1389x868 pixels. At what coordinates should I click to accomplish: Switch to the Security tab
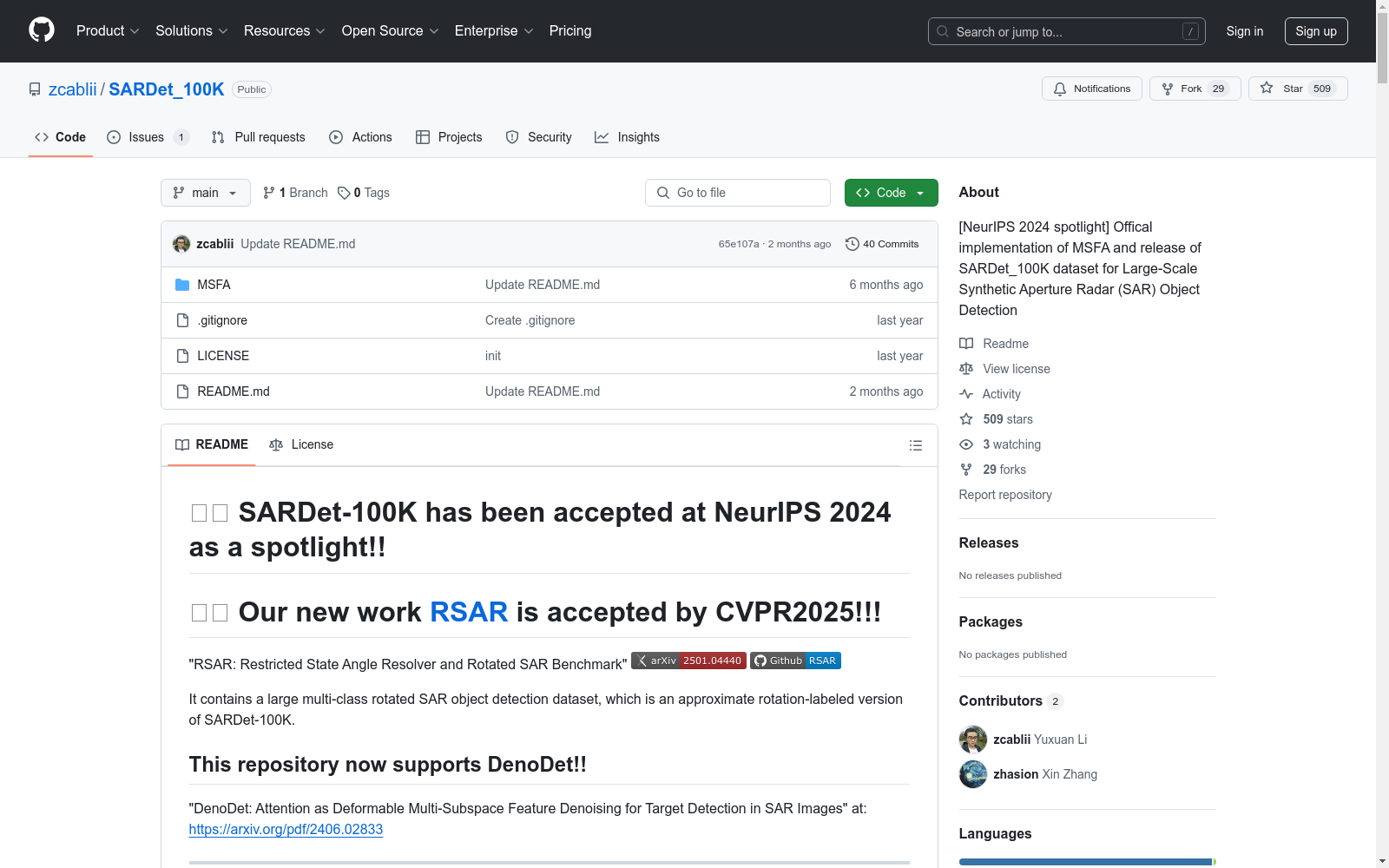pos(539,137)
